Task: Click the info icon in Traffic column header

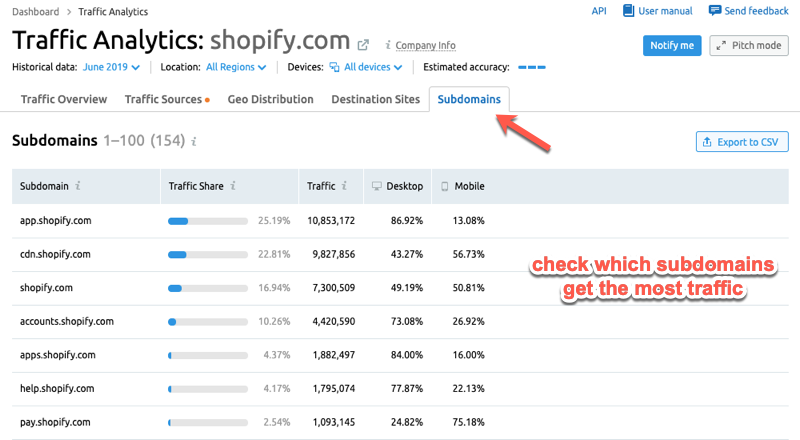Action: click(x=345, y=186)
